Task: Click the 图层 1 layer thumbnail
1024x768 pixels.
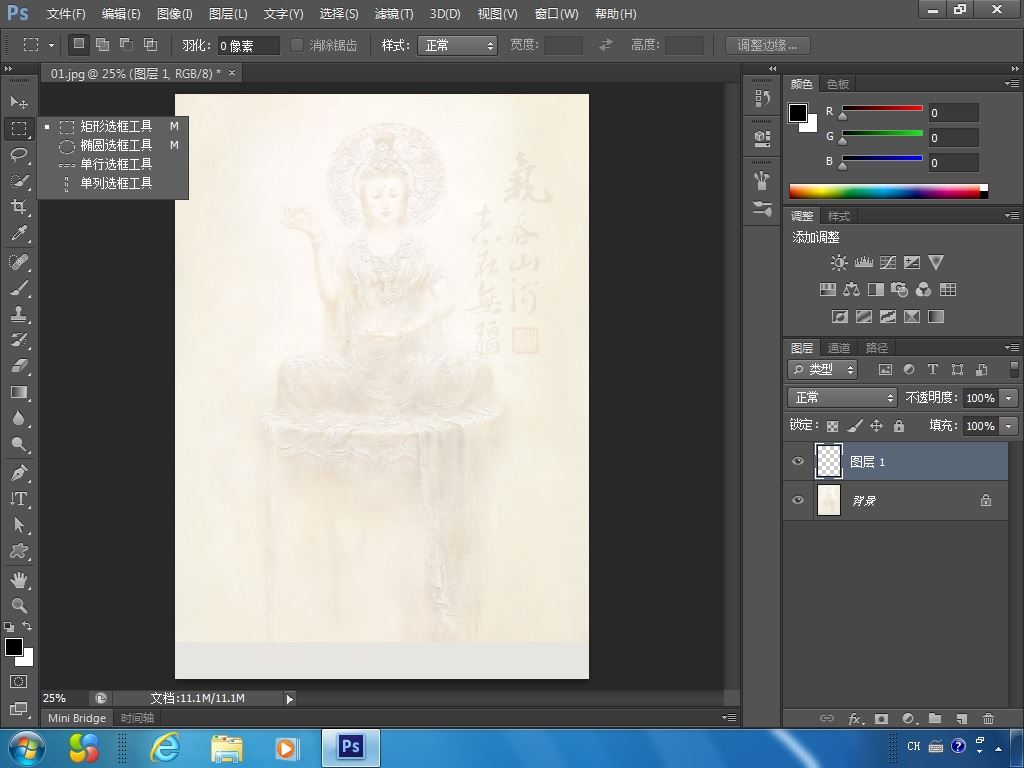Action: click(829, 461)
